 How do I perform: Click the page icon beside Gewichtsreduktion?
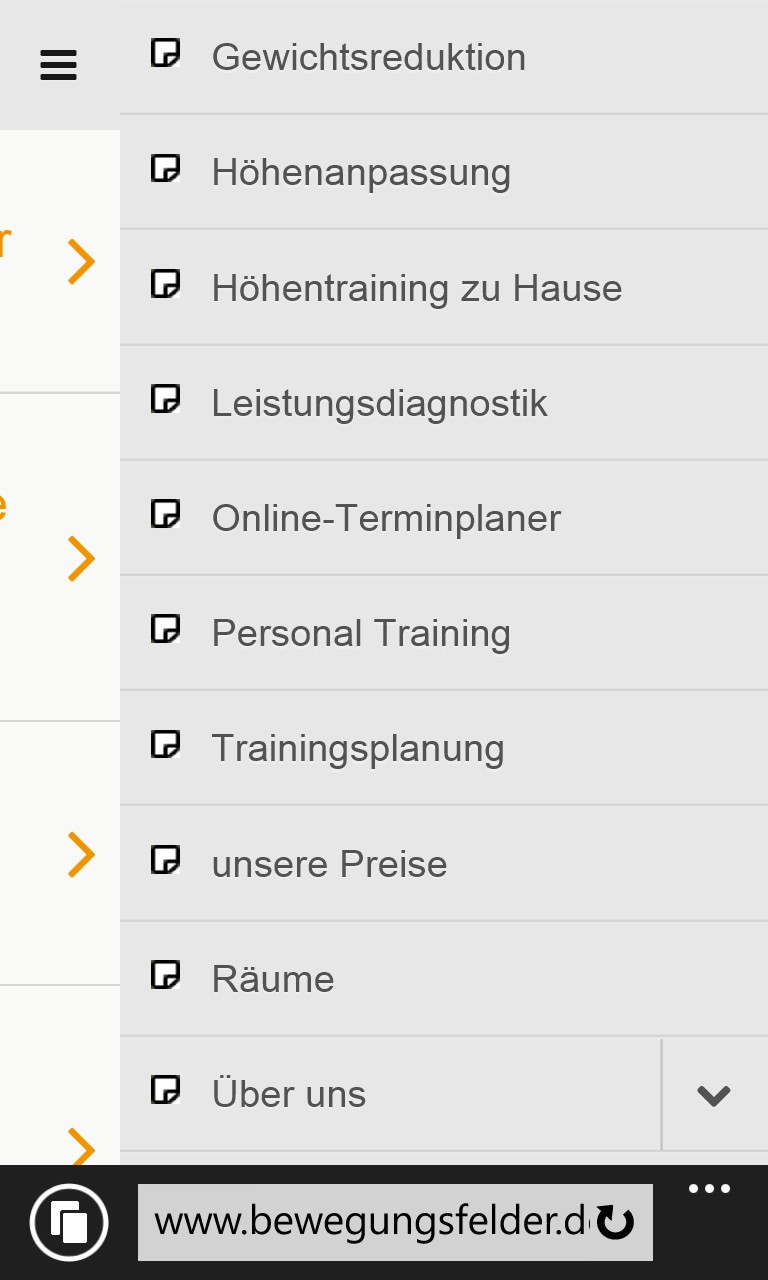click(x=165, y=53)
